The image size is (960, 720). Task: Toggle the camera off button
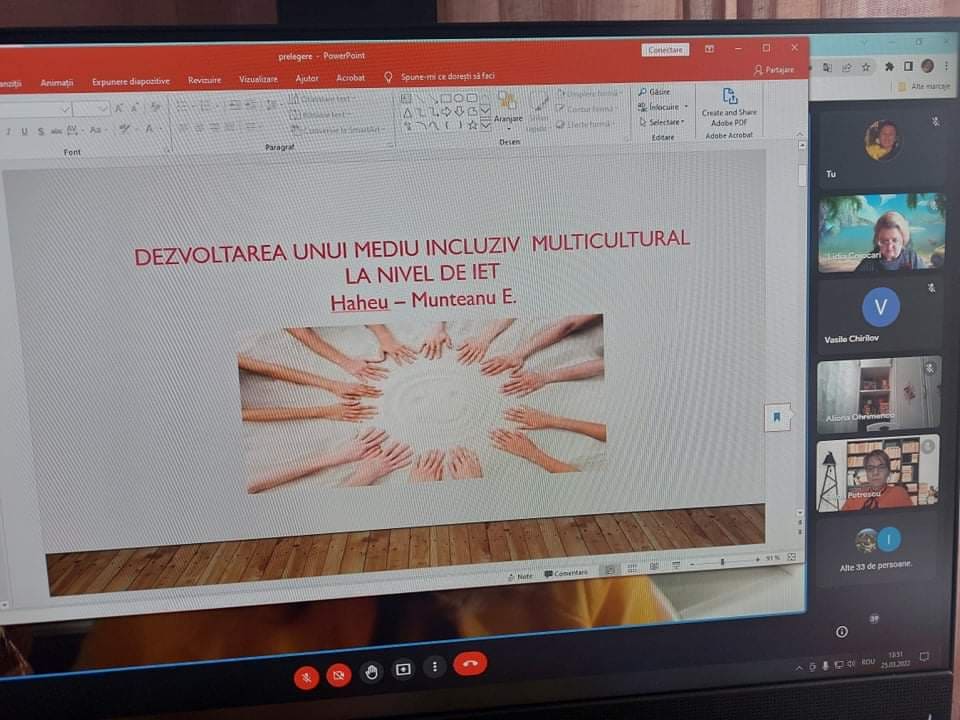[339, 676]
